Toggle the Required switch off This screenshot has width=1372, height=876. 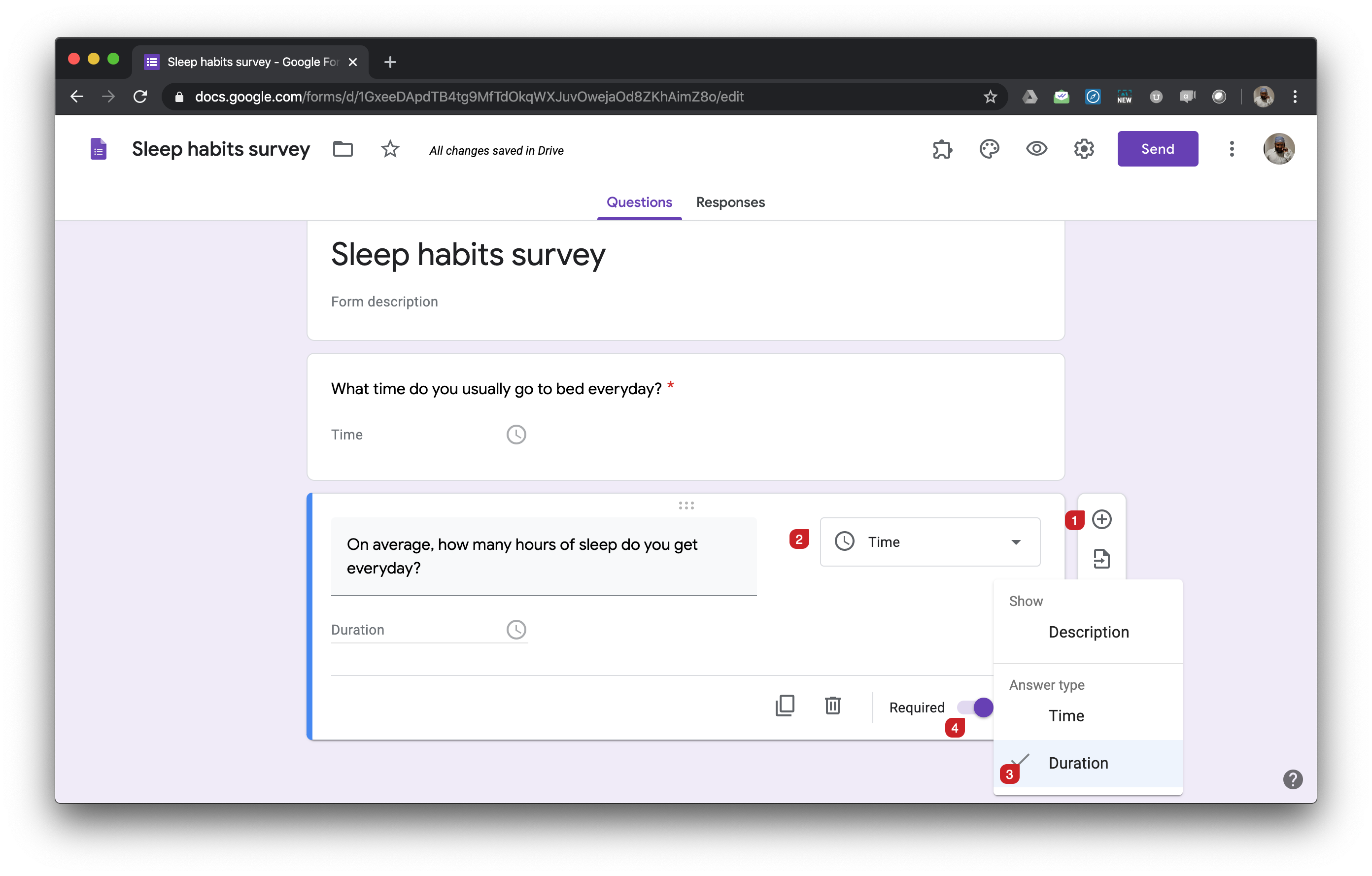coord(975,708)
